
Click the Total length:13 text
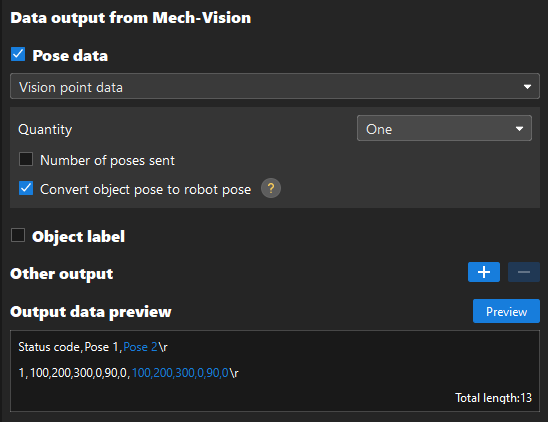[493, 398]
